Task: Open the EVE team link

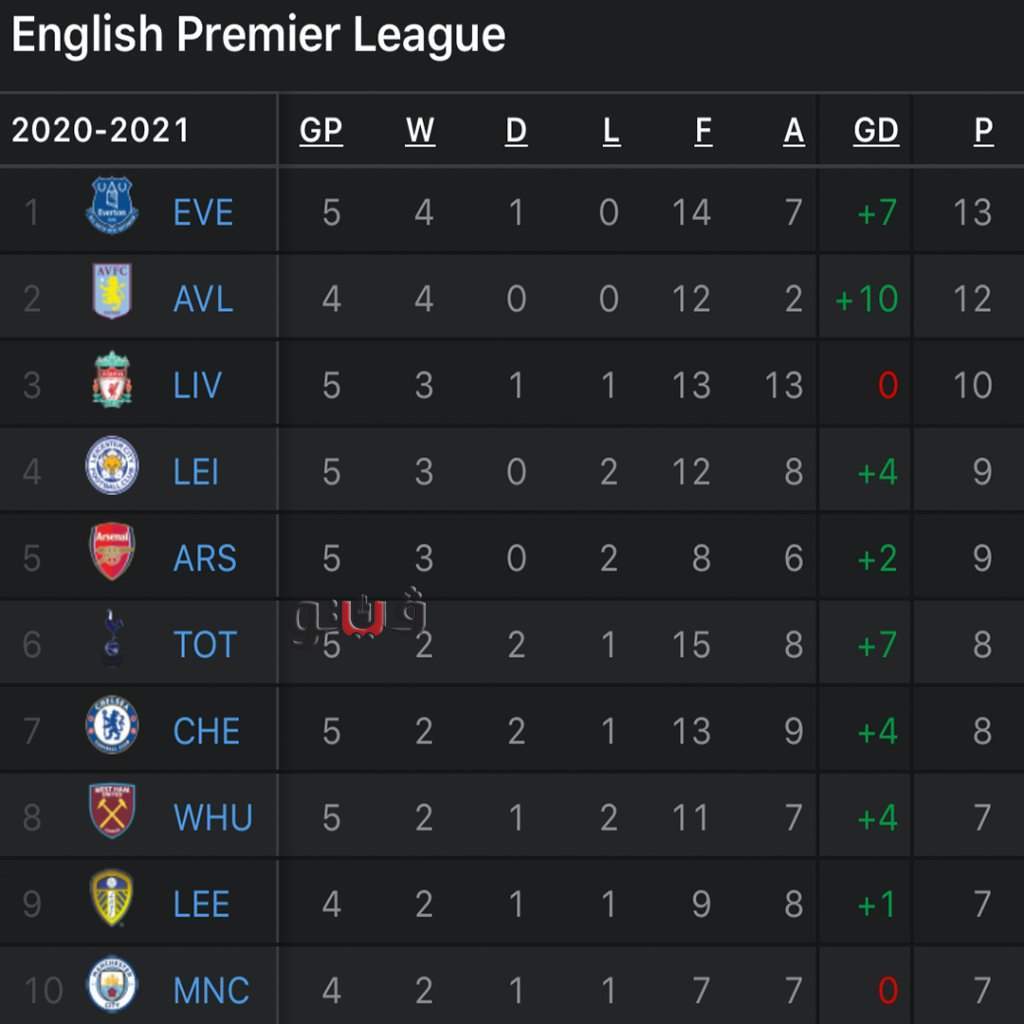Action: pos(203,213)
